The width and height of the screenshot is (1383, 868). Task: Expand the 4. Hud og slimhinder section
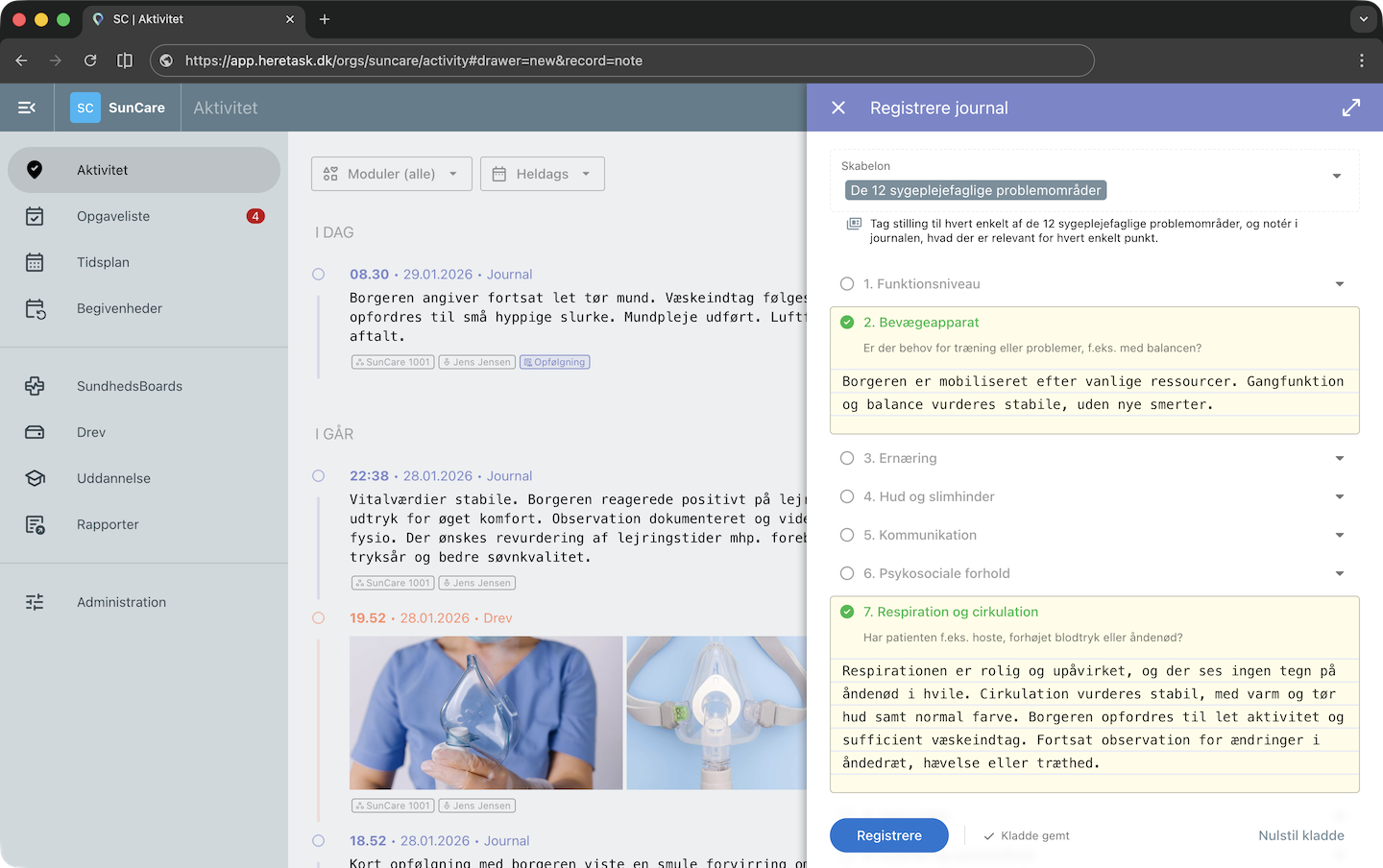[1340, 496]
